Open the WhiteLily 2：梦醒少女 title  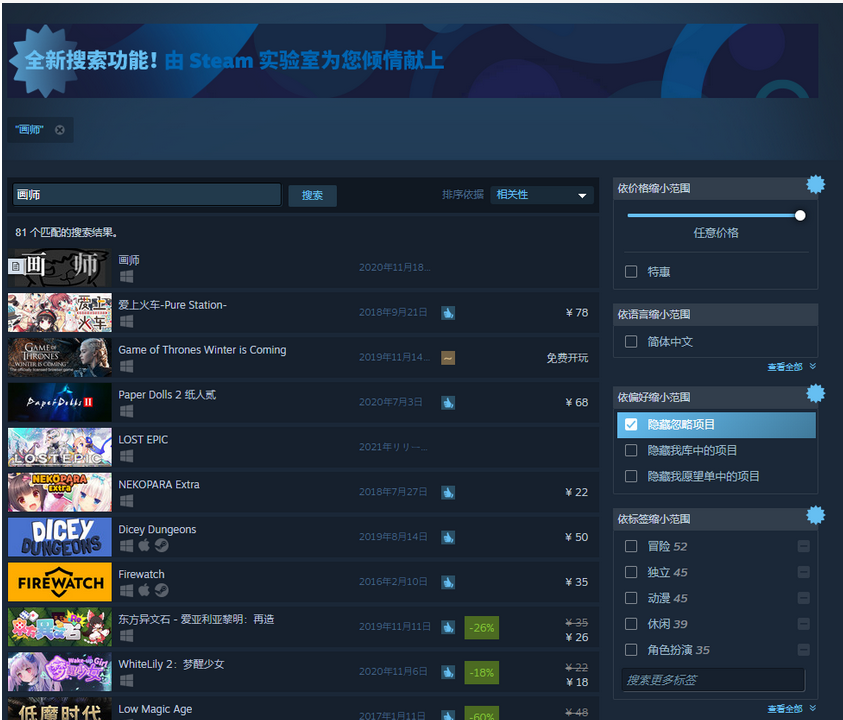172,664
